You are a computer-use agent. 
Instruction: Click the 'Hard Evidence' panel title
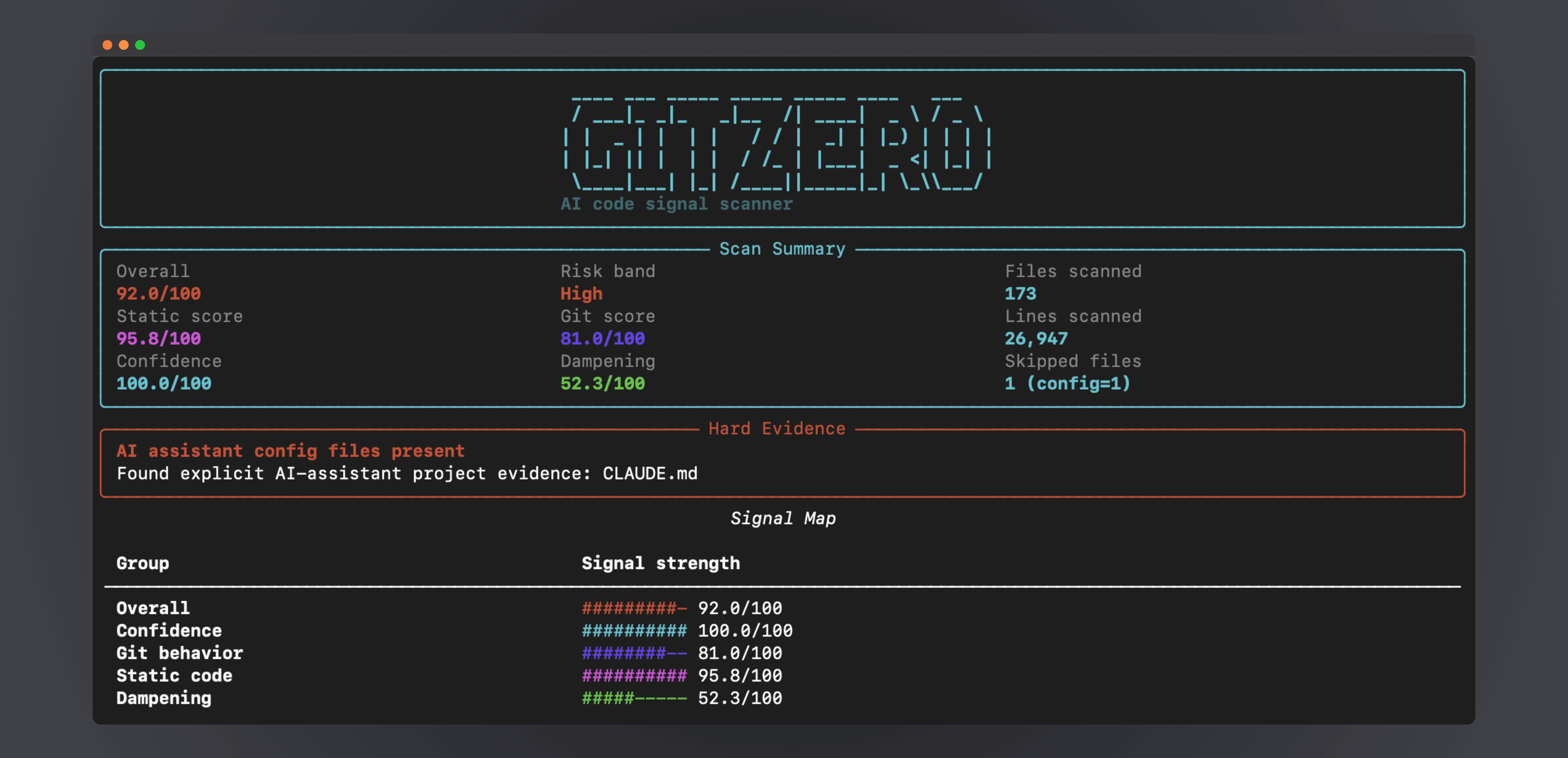pyautogui.click(x=777, y=428)
